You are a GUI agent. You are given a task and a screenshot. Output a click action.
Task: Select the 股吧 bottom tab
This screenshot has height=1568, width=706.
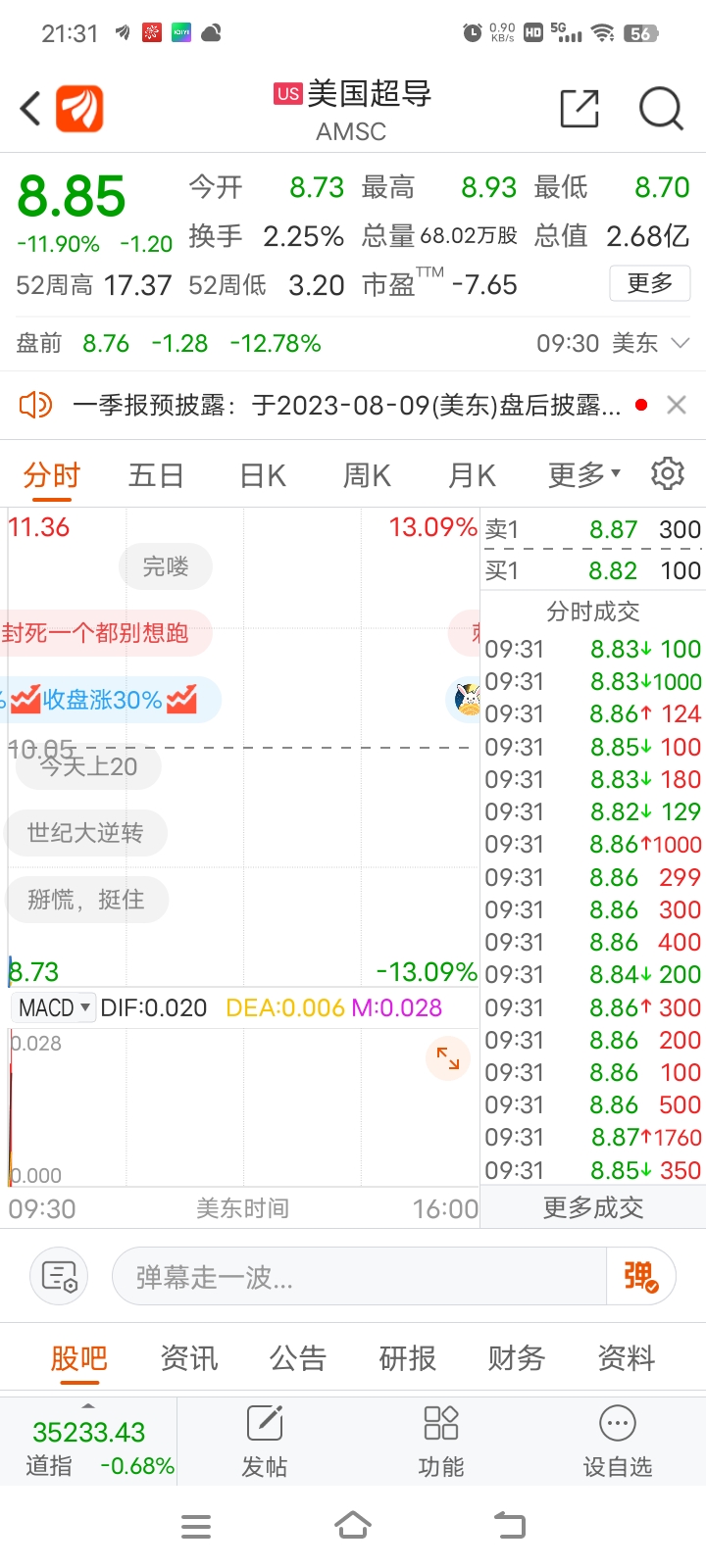(79, 1358)
